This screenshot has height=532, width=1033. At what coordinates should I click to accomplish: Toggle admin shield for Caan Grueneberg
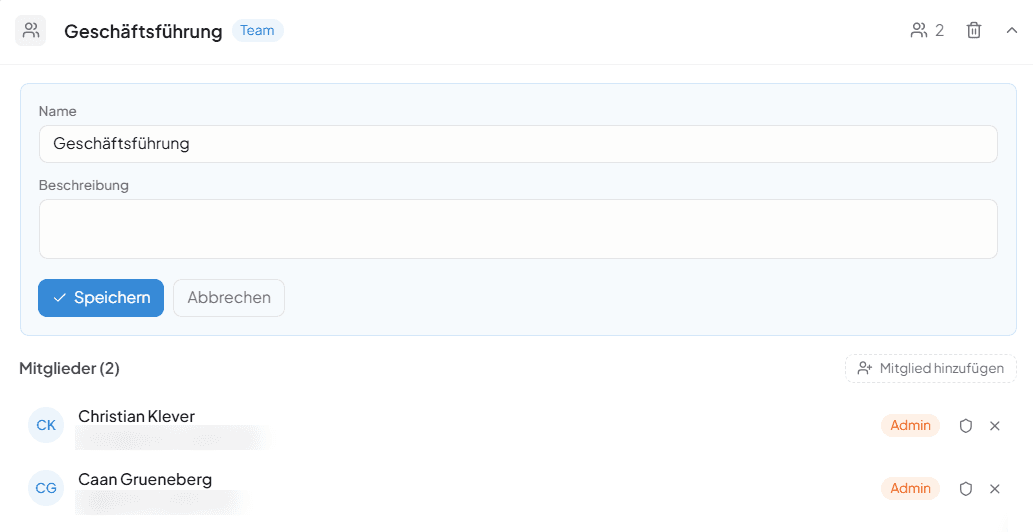pos(966,489)
